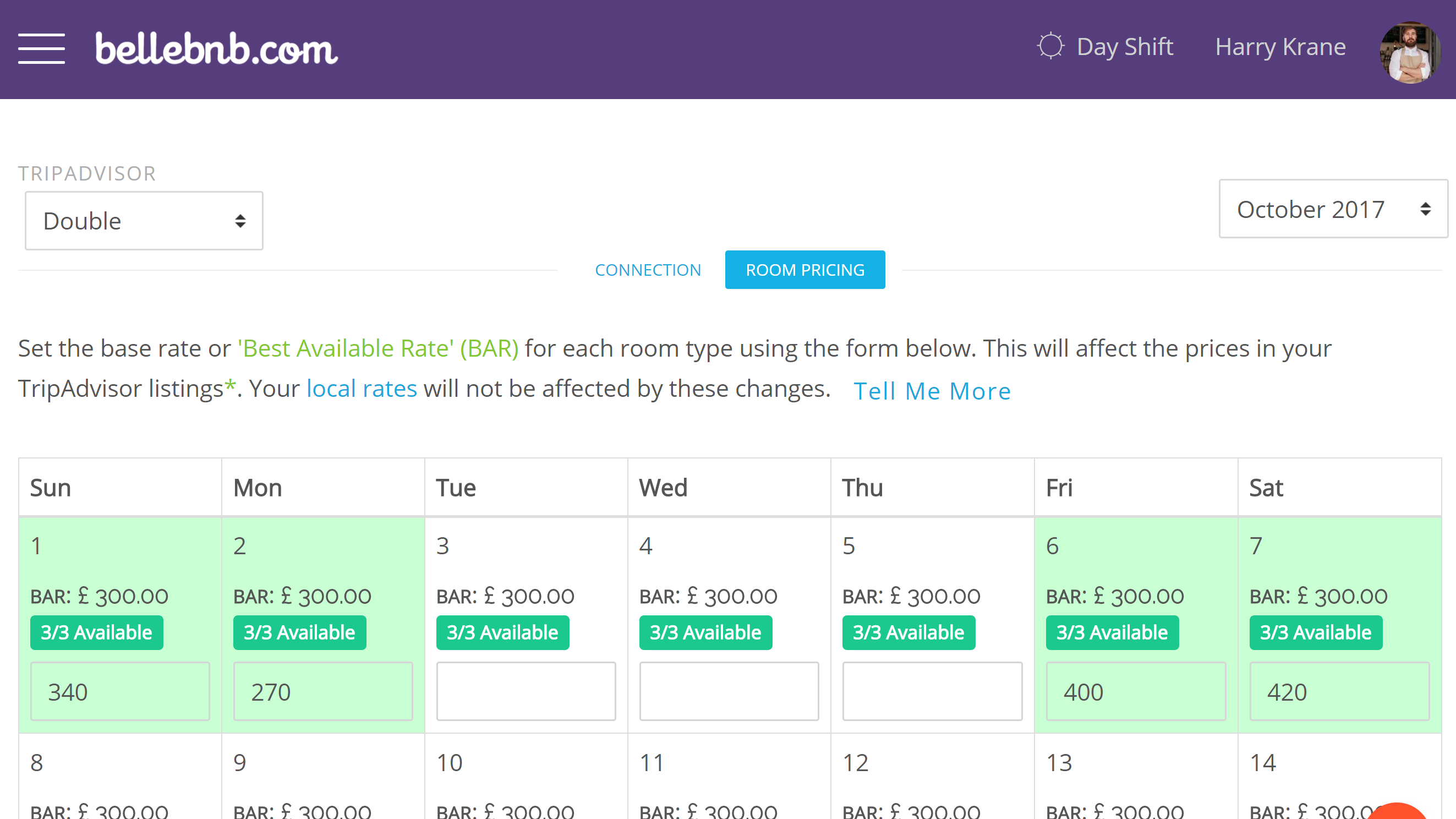
Task: Click the 3/3 Available button on Monday Oct 2
Action: click(298, 631)
